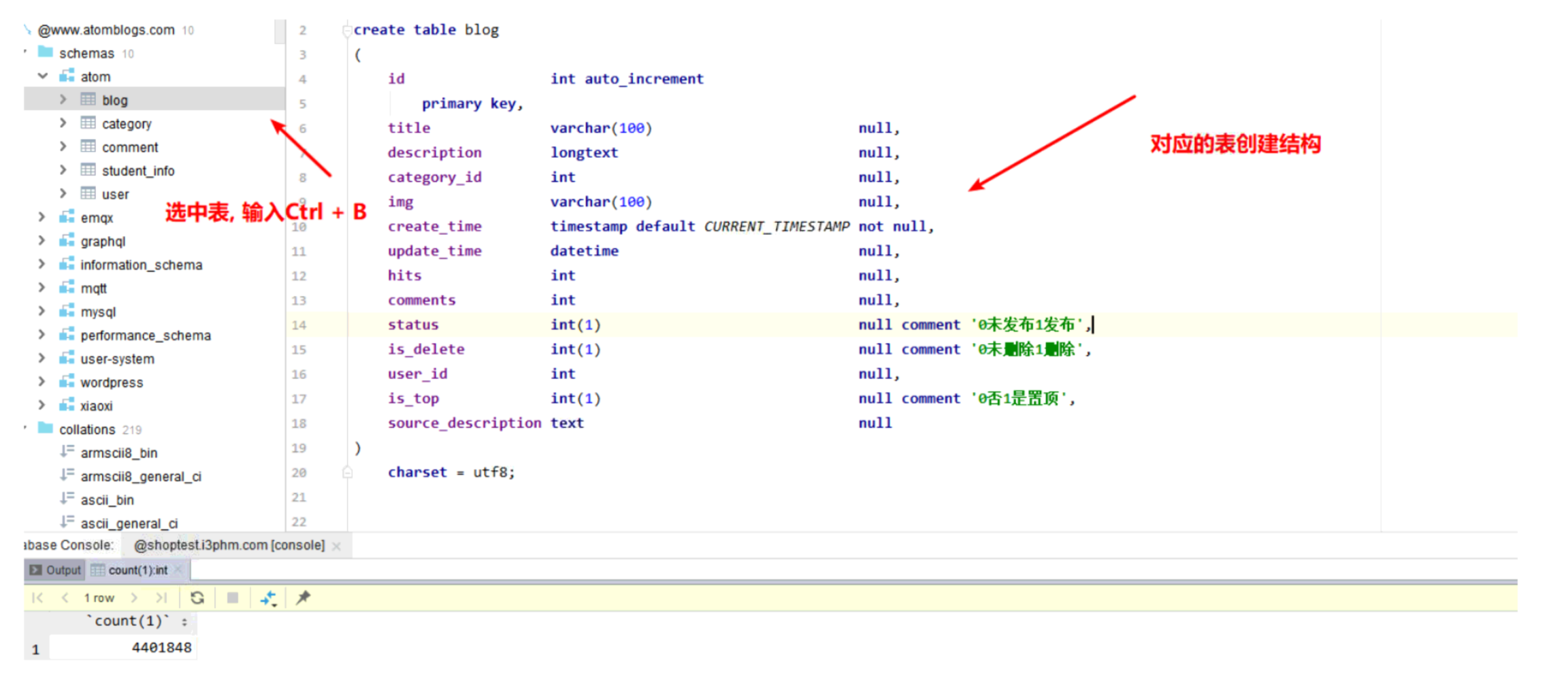1568x696 pixels.
Task: Expand the user table node
Action: 63,193
